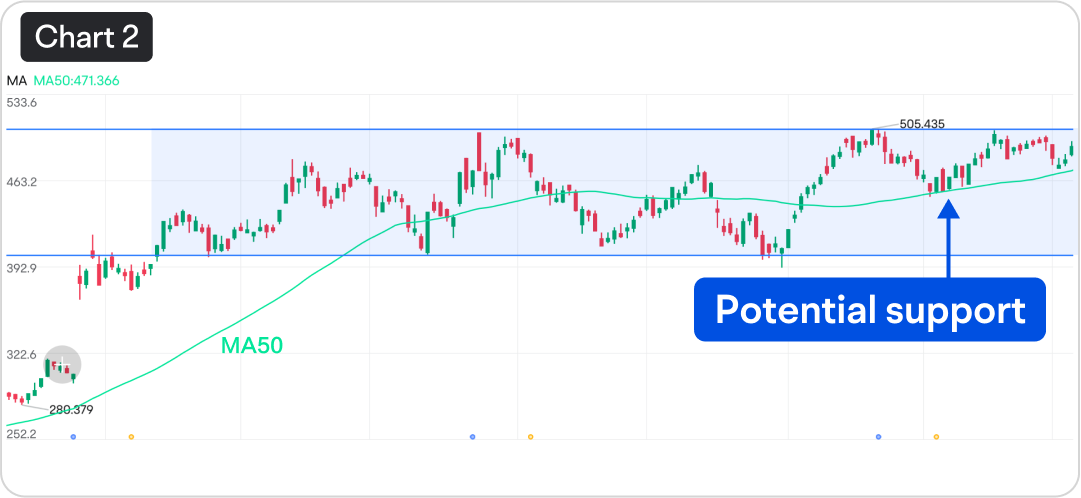
Task: Click the middle blue event dot
Action: (x=472, y=437)
